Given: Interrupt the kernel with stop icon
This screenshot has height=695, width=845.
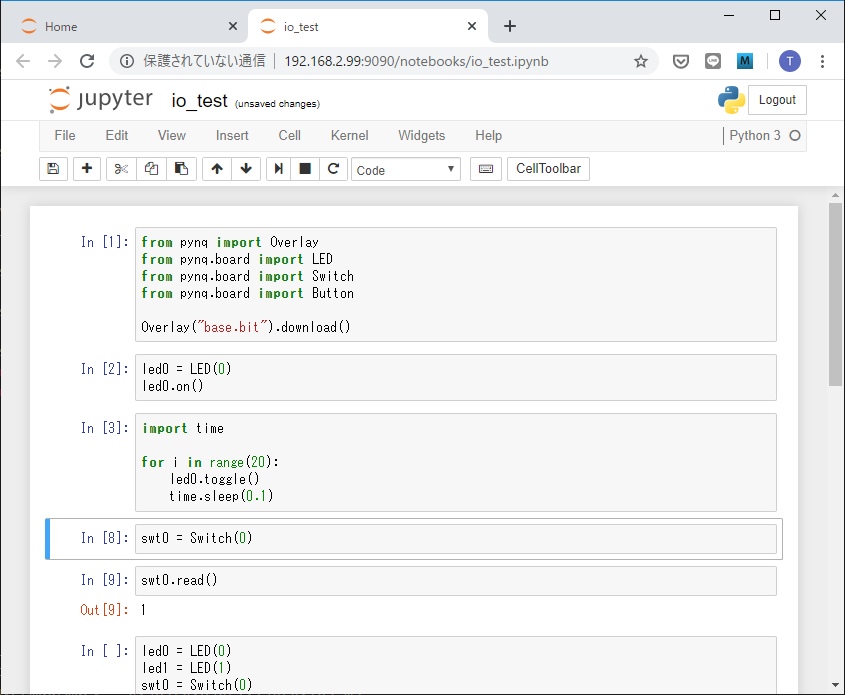Looking at the screenshot, I should pyautogui.click(x=306, y=169).
